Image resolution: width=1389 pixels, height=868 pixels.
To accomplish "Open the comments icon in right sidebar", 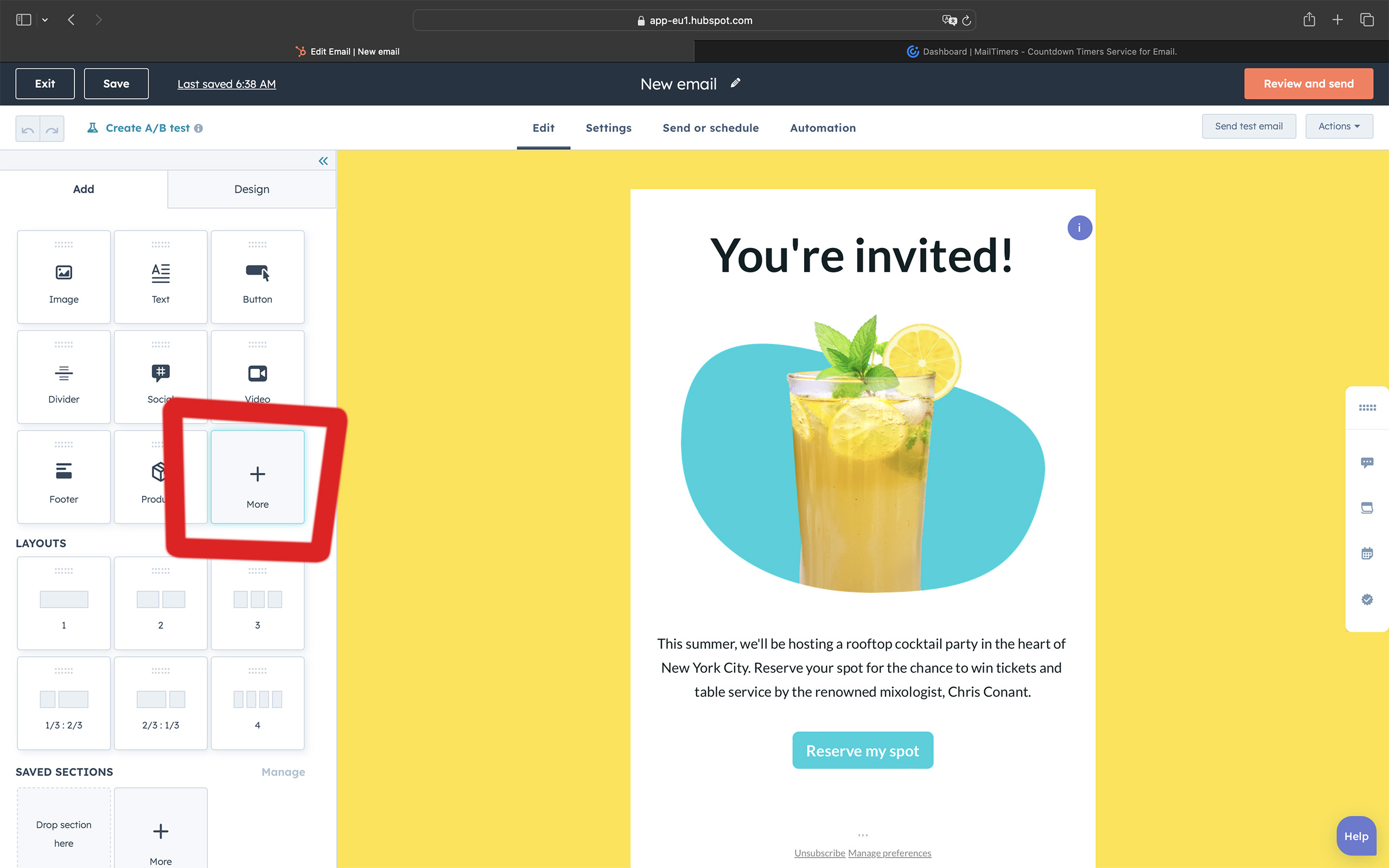I will [x=1367, y=462].
